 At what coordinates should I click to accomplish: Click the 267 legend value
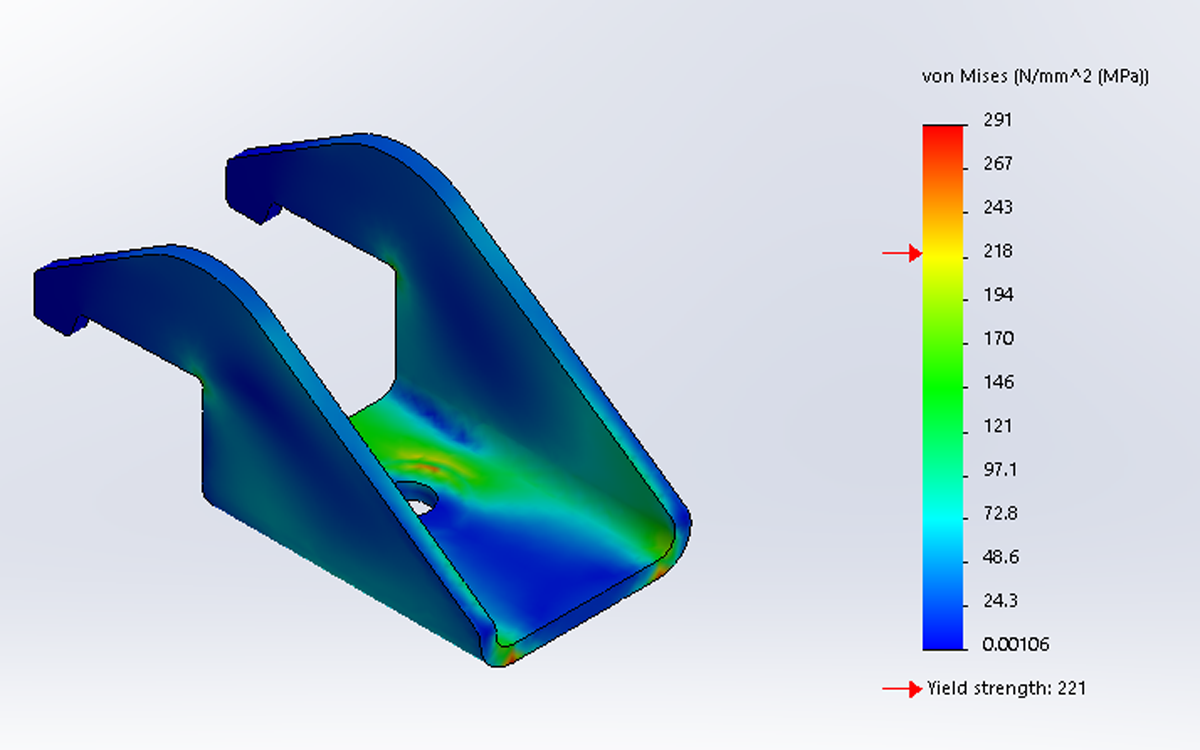(x=998, y=164)
